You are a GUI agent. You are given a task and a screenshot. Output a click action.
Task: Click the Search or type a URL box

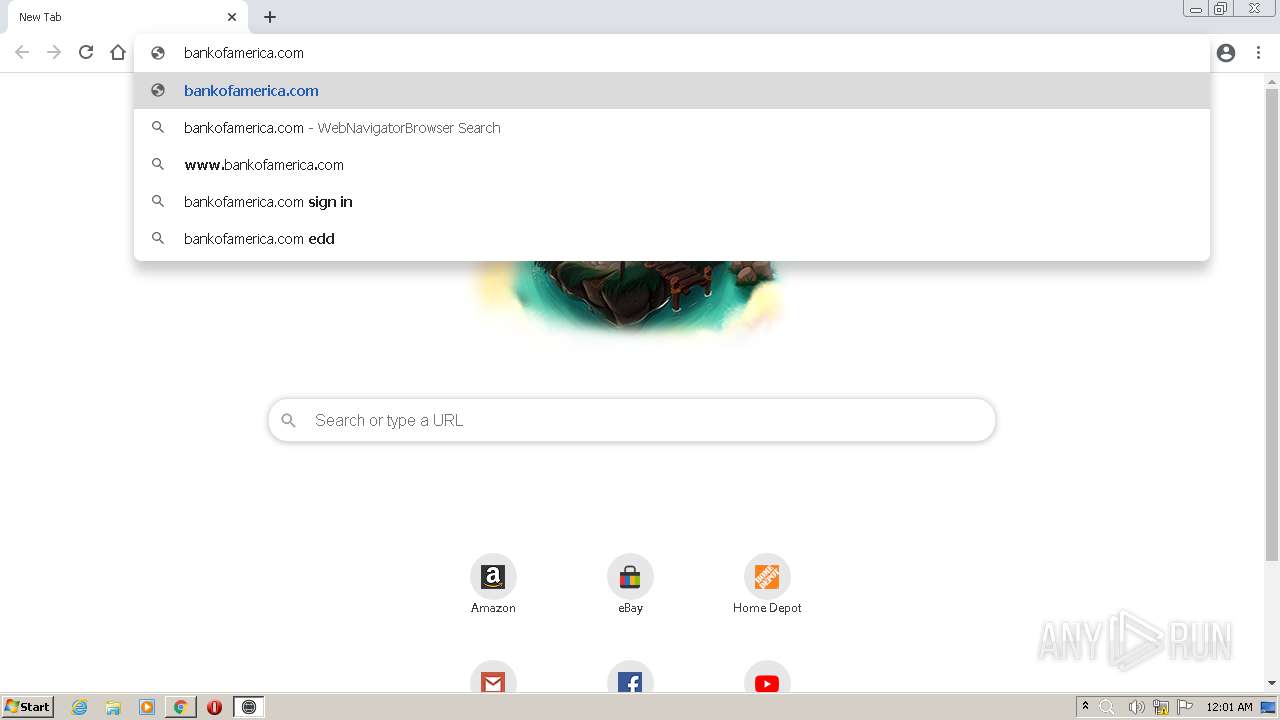(x=632, y=420)
